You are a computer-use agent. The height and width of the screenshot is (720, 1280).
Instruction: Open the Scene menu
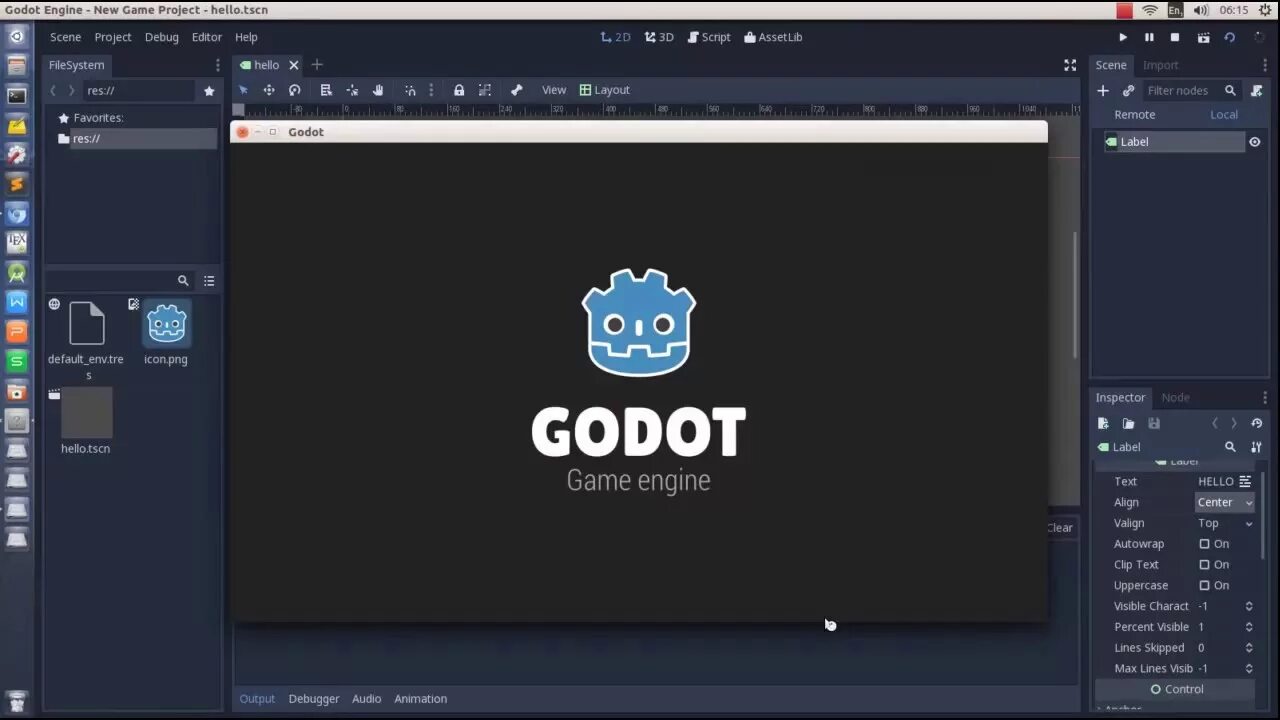[66, 37]
